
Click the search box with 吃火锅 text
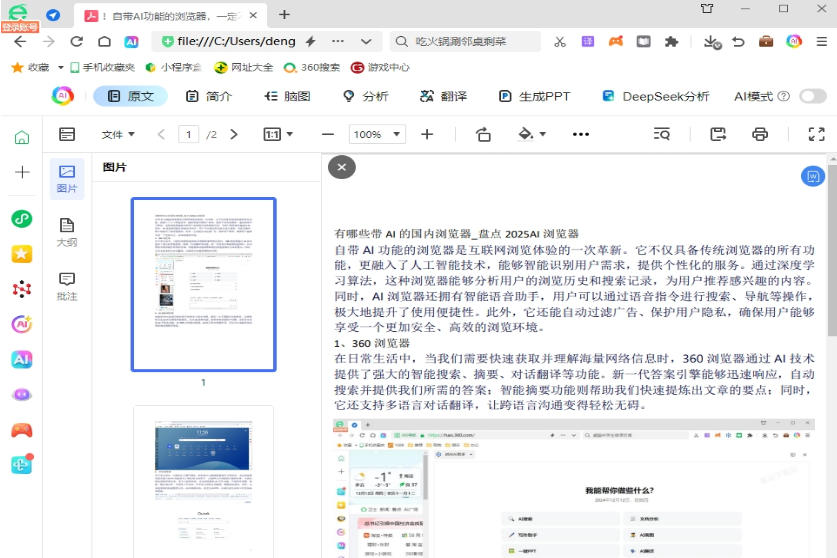click(x=465, y=42)
